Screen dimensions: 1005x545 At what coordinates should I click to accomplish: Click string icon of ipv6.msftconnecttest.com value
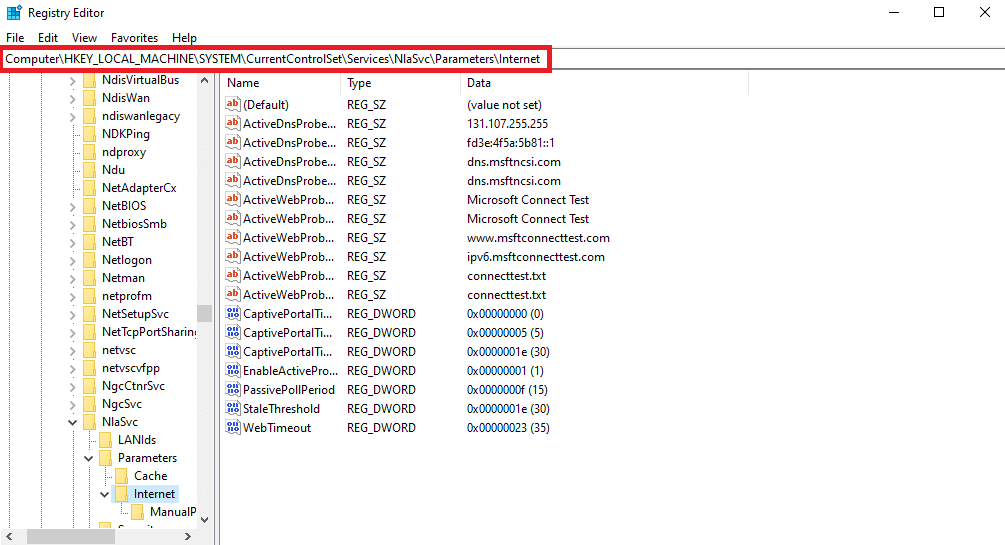pyautogui.click(x=233, y=256)
